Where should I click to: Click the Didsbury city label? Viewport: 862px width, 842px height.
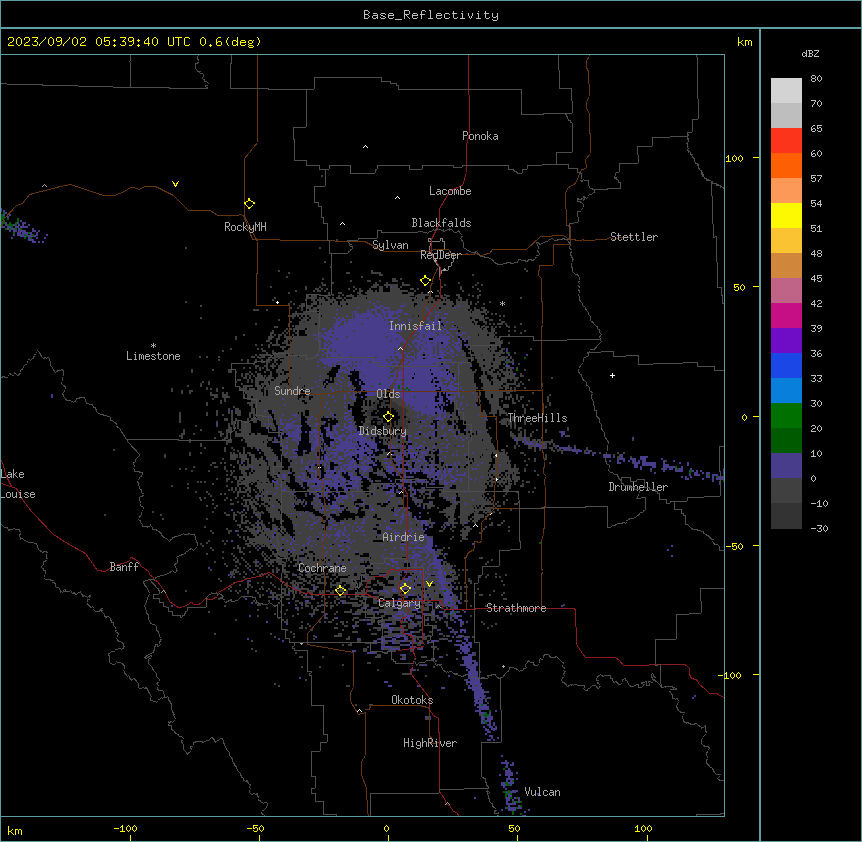click(x=383, y=431)
